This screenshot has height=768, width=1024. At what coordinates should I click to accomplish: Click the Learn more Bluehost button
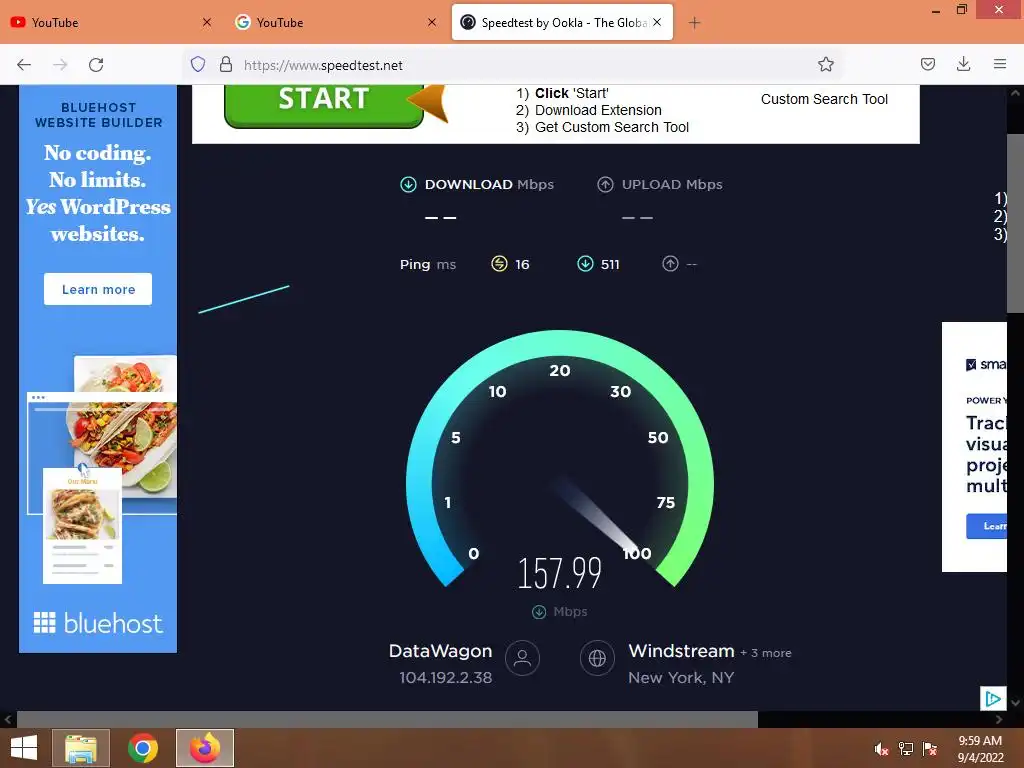tap(98, 289)
